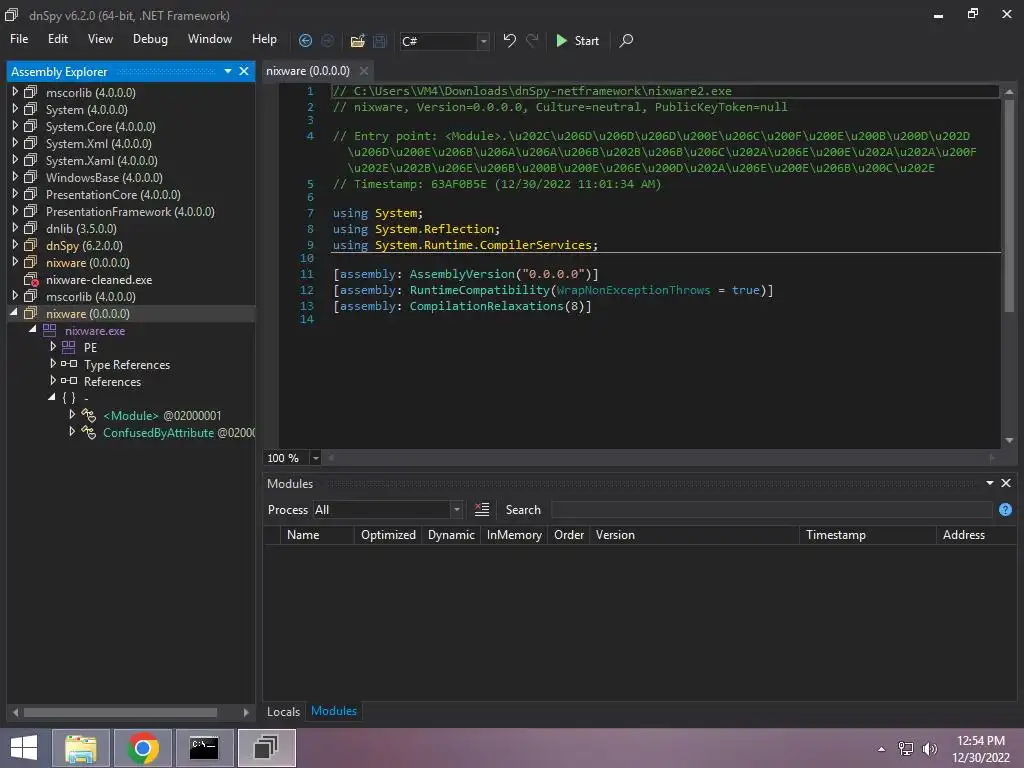Click the Redo arrow in toolbar
The image size is (1024, 768).
[x=532, y=40]
